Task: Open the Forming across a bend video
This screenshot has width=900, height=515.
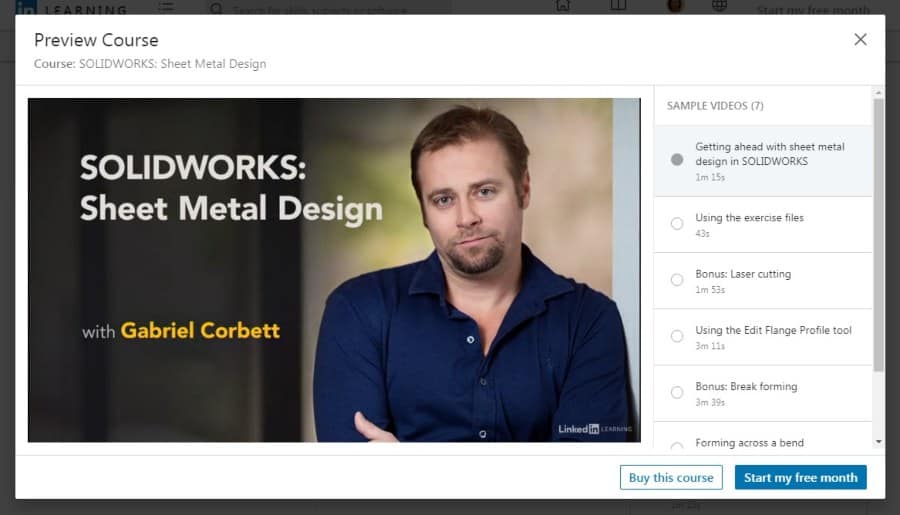Action: [x=763, y=436]
